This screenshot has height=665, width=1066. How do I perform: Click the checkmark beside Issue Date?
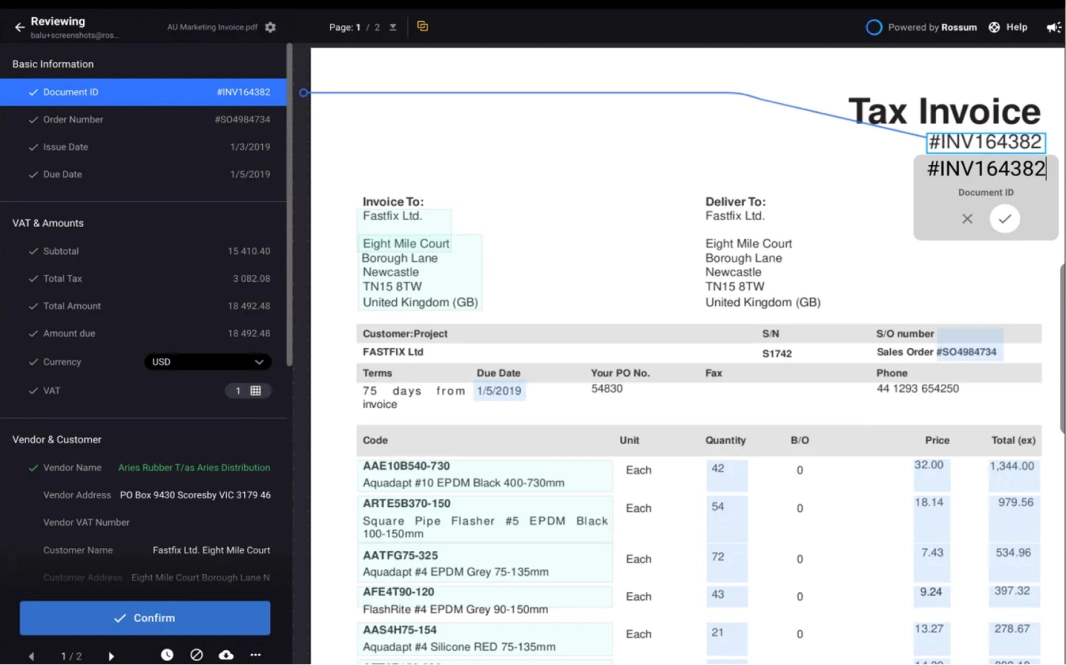[x=33, y=147]
